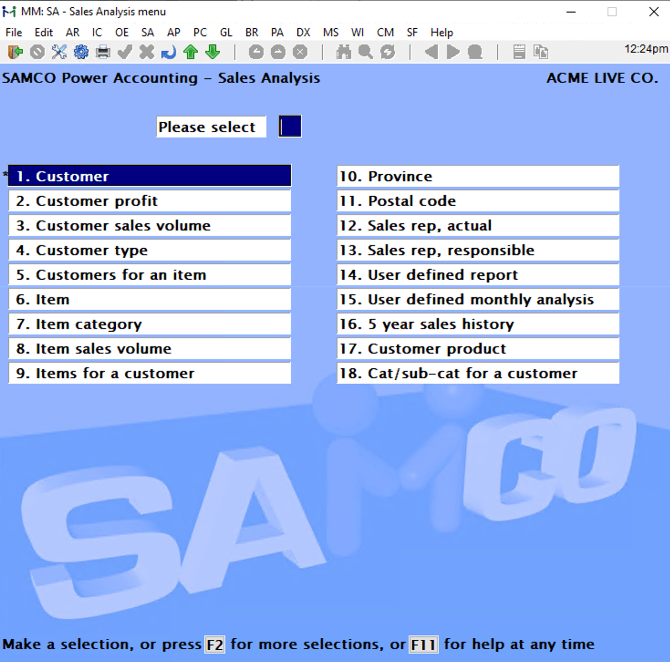Select 14. User defined report
Screen dimensions: 670x662
(x=478, y=274)
